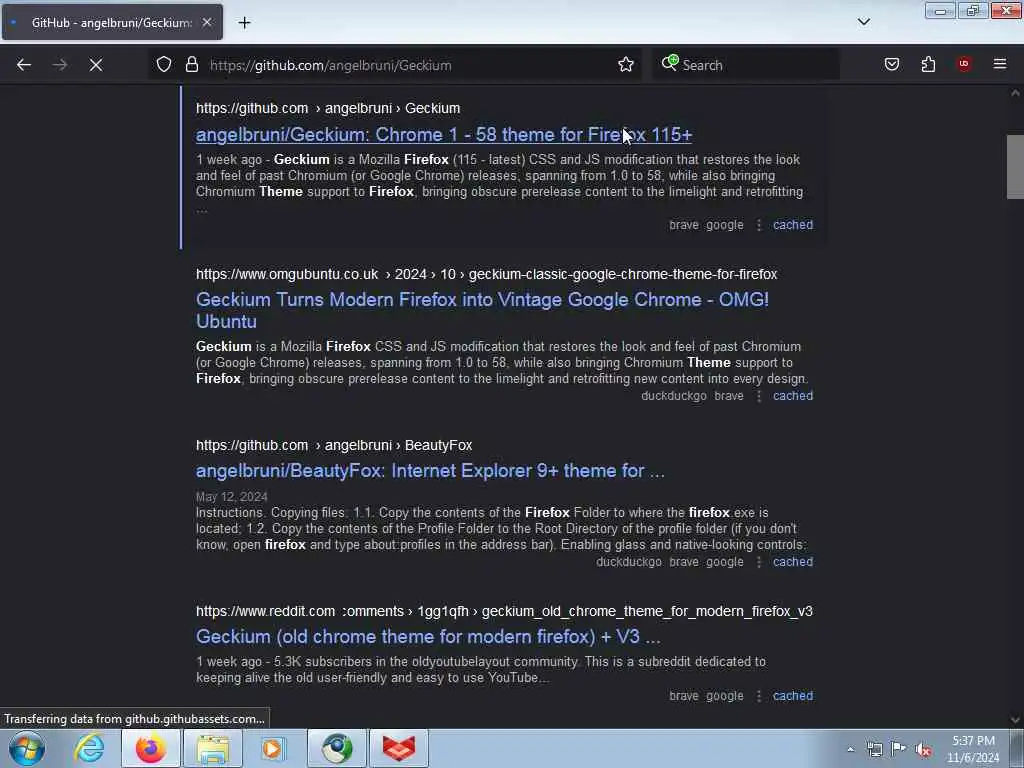The height and width of the screenshot is (768, 1024).
Task: Open the tracking protection shield icon
Action: coord(164,65)
